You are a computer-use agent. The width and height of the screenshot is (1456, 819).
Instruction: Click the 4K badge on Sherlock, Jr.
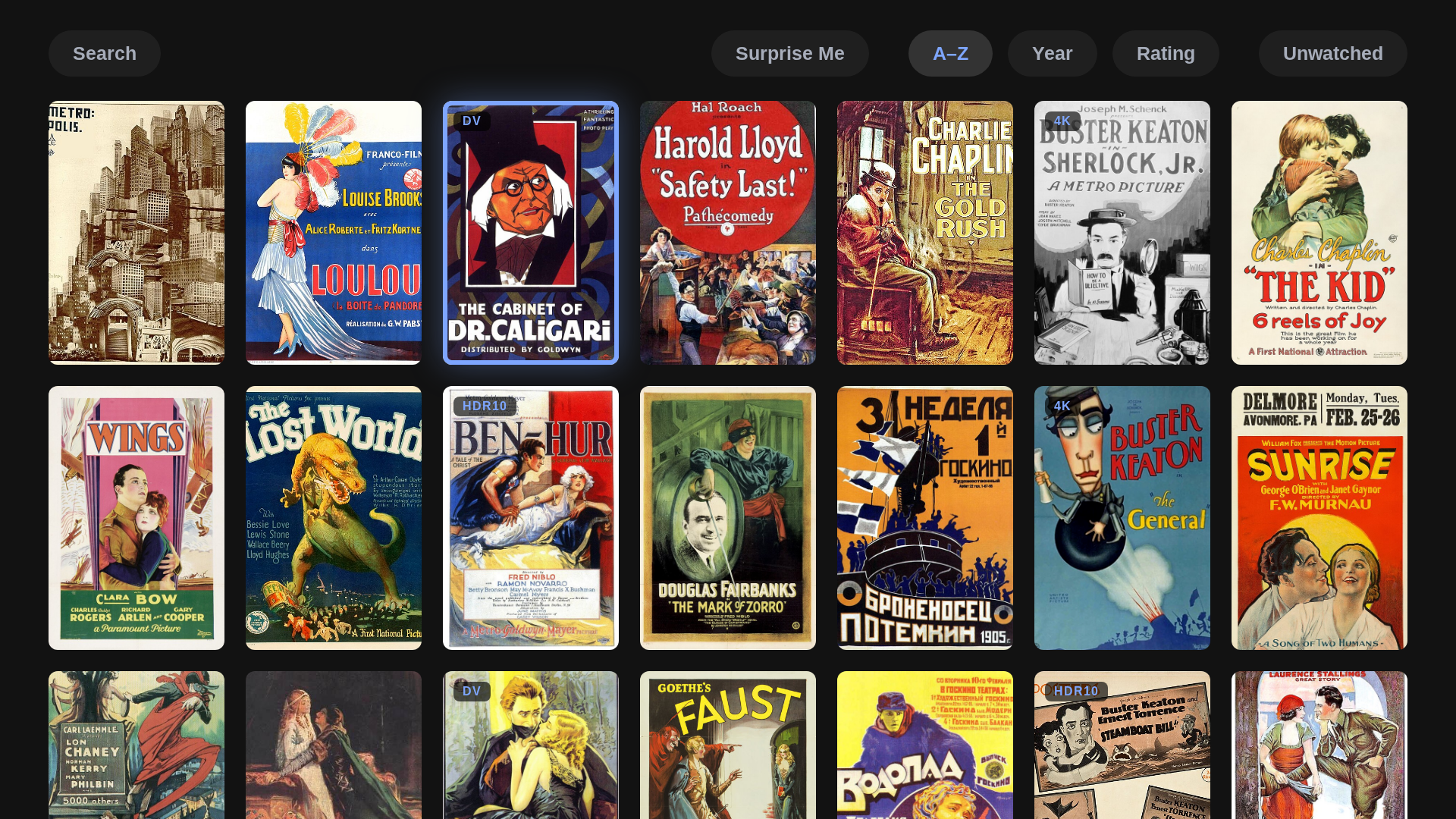click(1062, 121)
